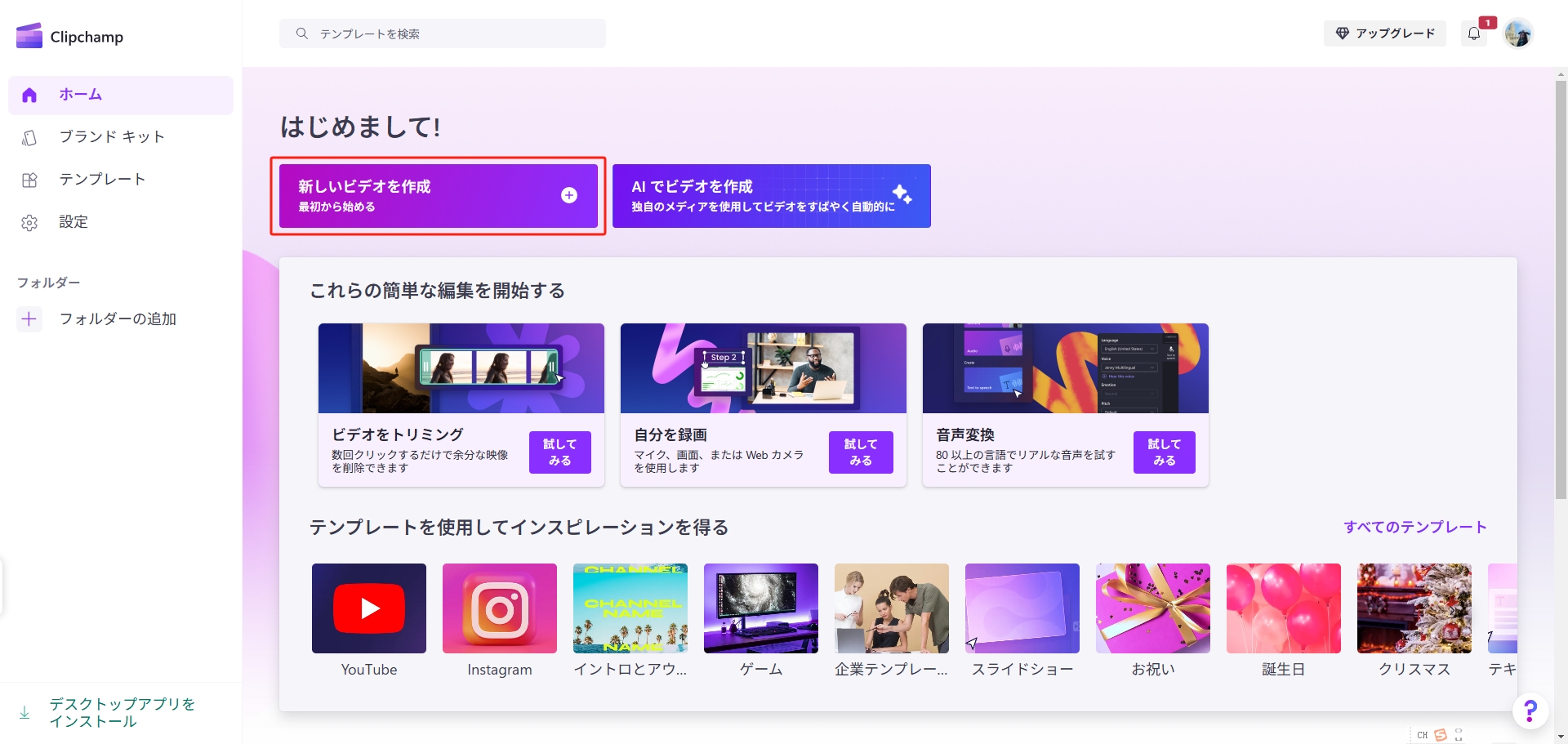Click the search magnifier icon
This screenshot has width=1568, height=744.
point(302,33)
